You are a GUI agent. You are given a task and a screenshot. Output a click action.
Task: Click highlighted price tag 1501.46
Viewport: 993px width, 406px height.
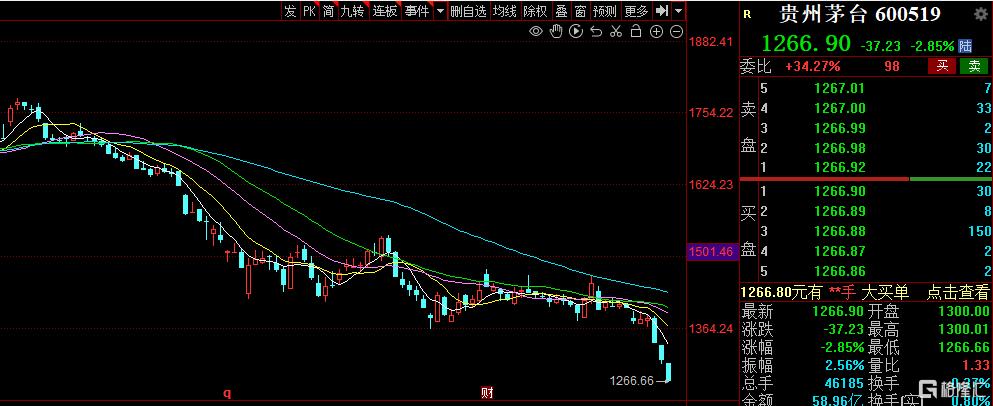(x=710, y=251)
